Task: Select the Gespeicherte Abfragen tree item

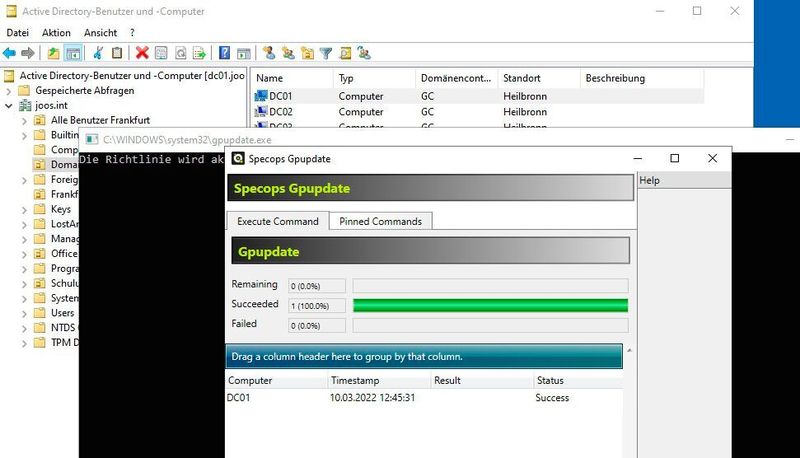Action: point(85,91)
